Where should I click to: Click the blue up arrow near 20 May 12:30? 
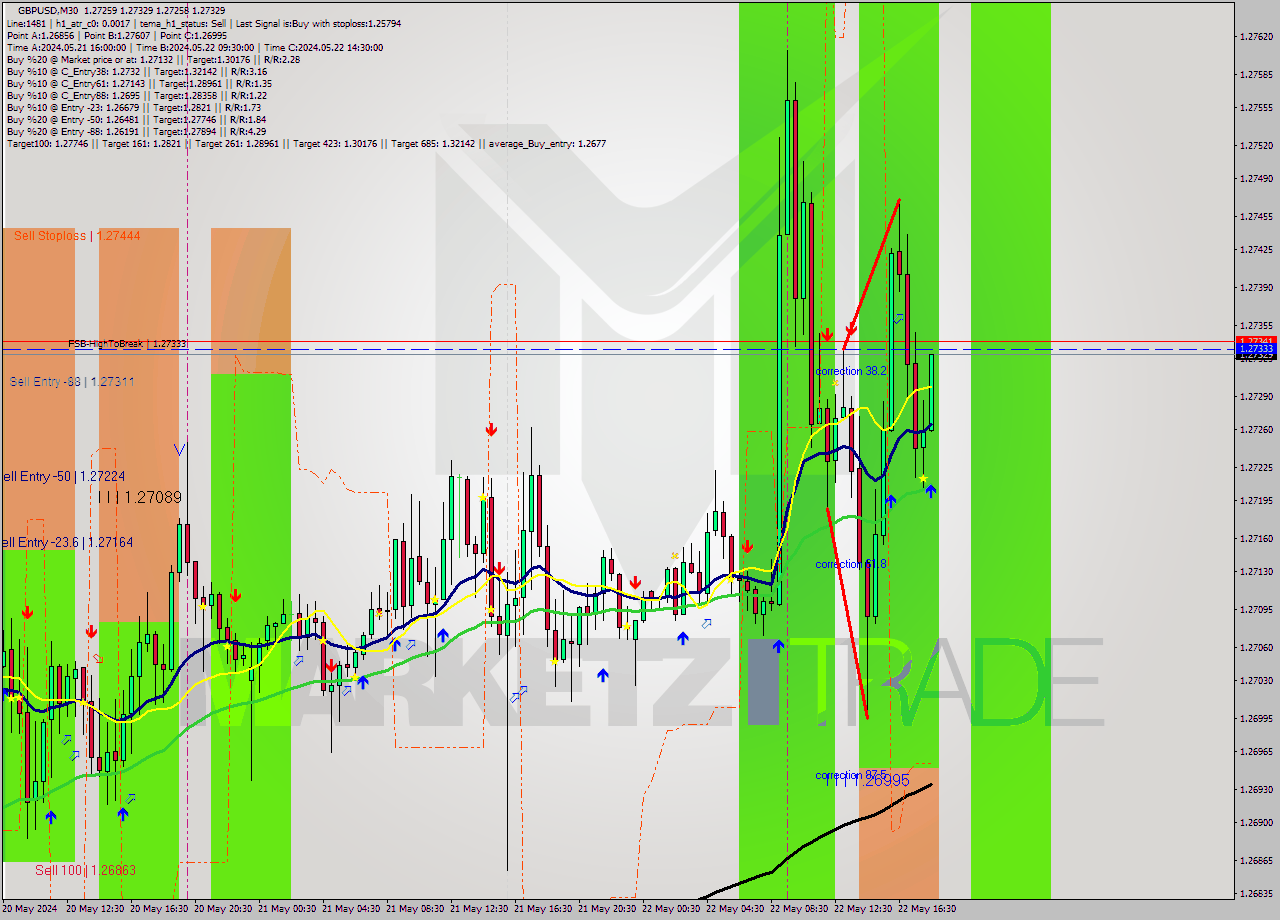click(122, 816)
